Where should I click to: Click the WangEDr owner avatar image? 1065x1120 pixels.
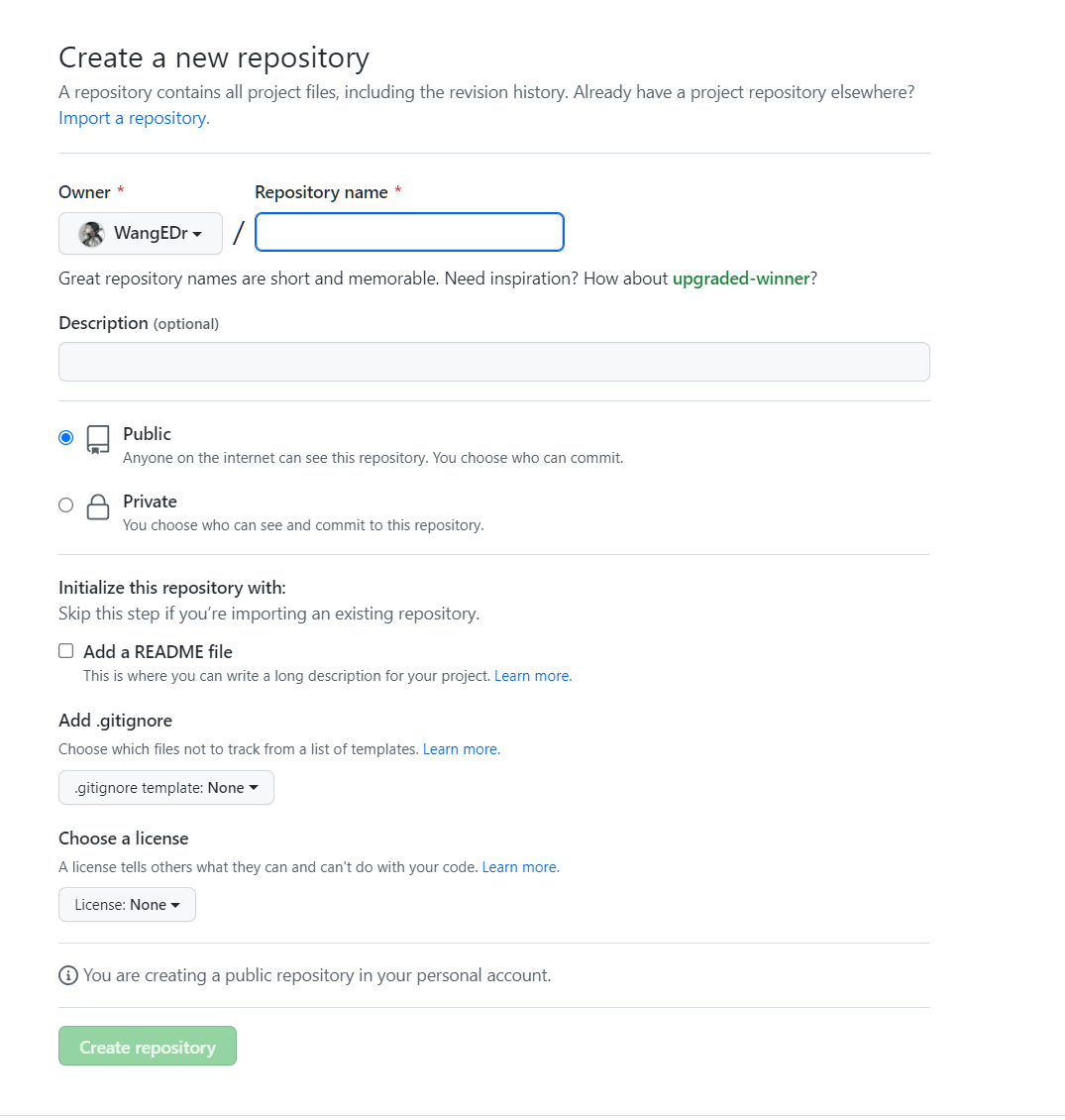92,234
